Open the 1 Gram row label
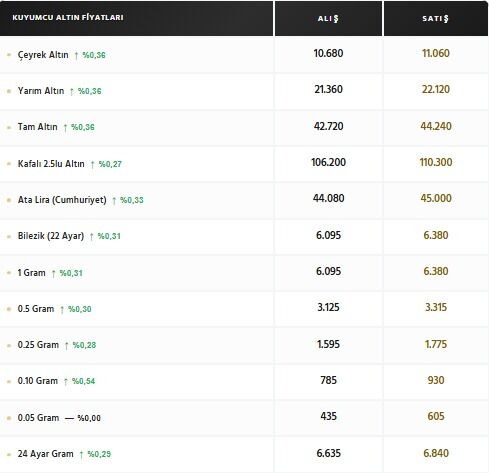The height and width of the screenshot is (473, 489). tap(31, 273)
